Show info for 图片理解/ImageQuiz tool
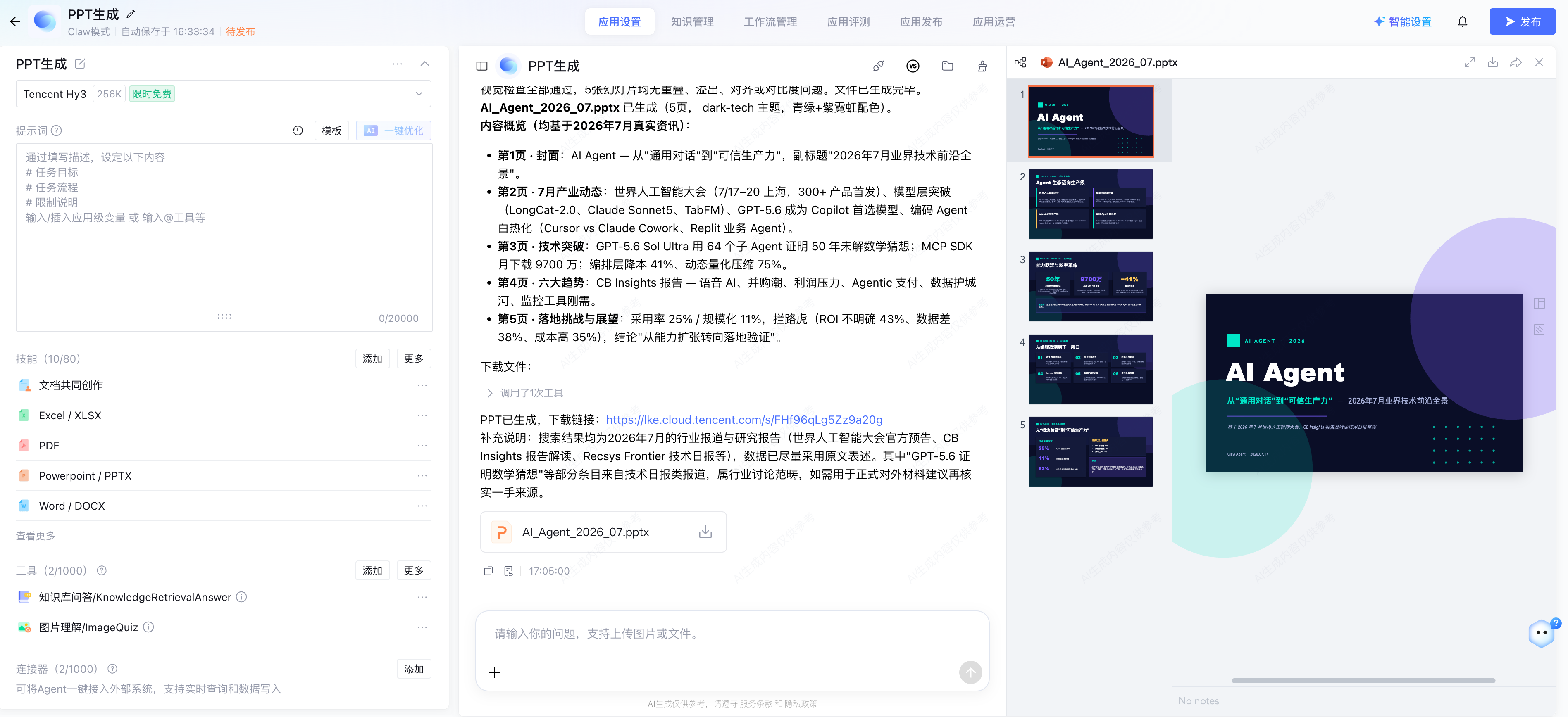The width and height of the screenshot is (1568, 717). (148, 627)
